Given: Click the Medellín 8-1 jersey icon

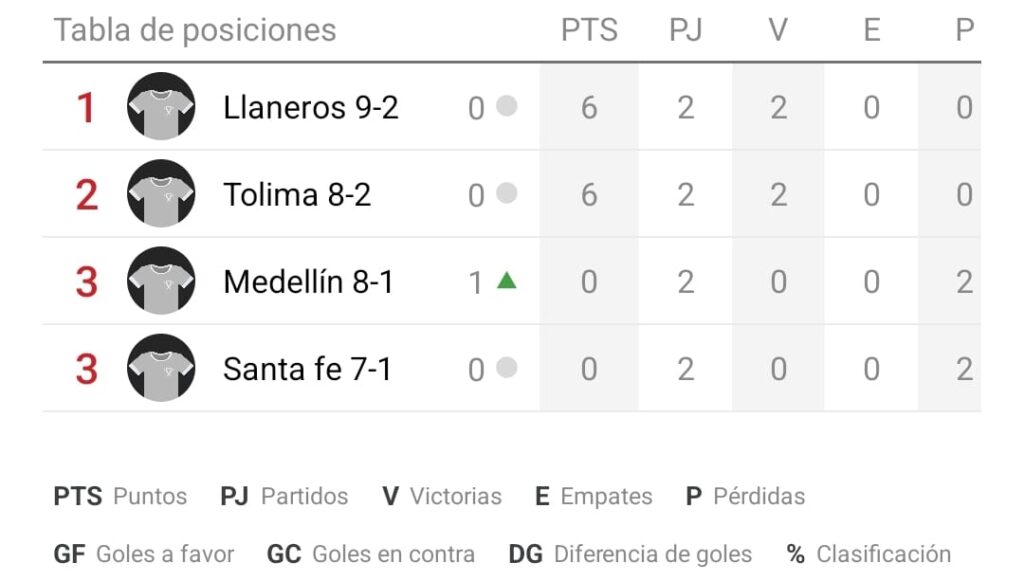Looking at the screenshot, I should [161, 281].
